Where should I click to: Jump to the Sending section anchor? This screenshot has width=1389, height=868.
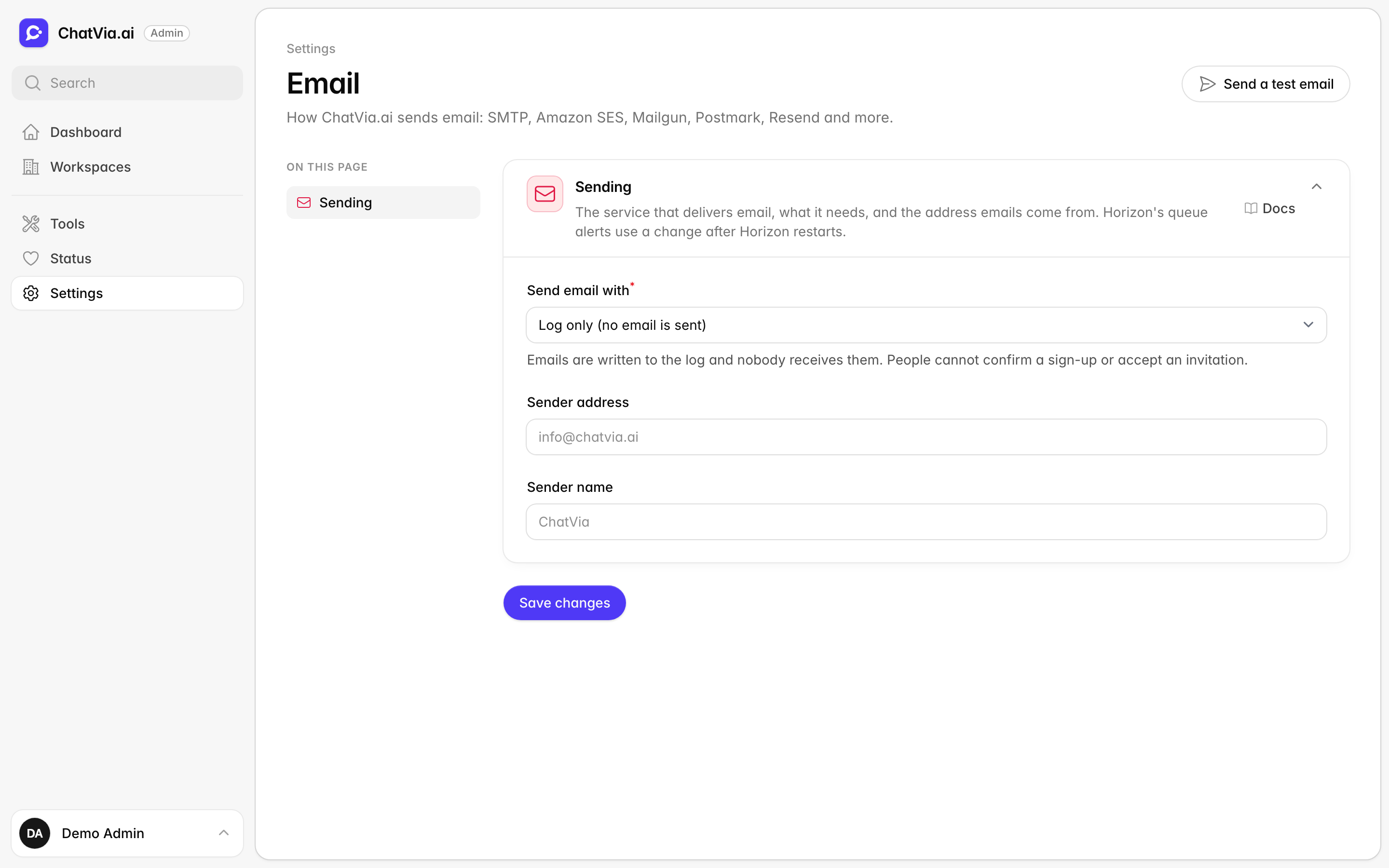383,203
